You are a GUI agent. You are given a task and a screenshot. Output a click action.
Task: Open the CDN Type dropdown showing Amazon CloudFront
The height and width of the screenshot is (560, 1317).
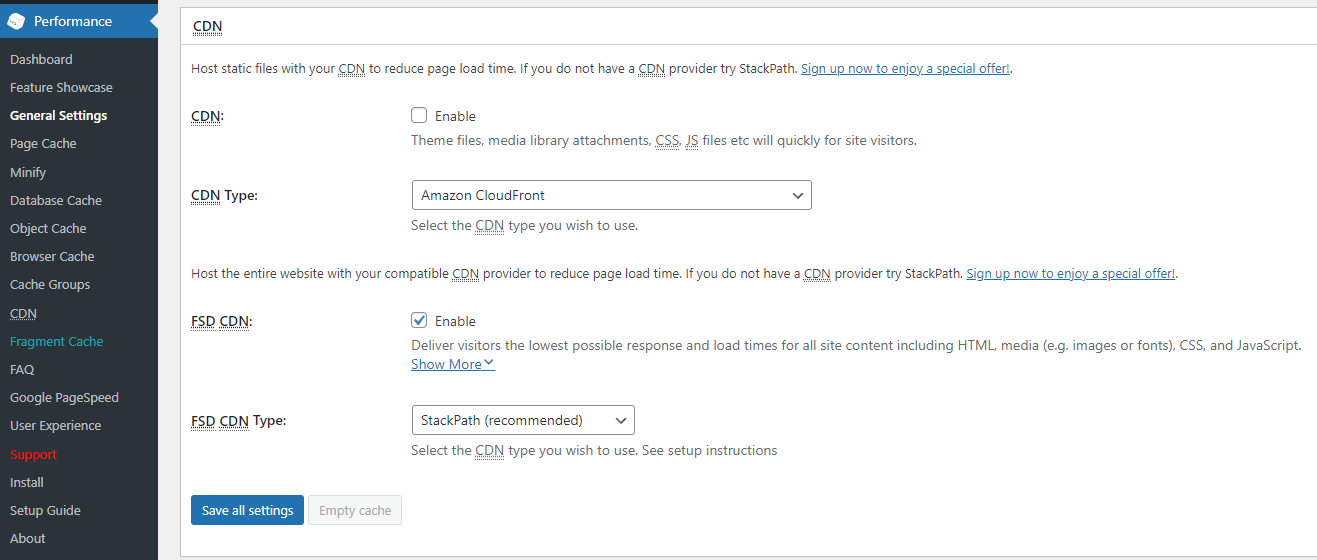coord(611,195)
